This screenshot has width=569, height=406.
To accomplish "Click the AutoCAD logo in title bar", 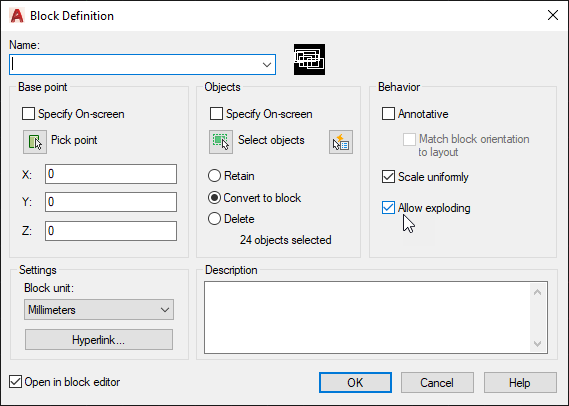I will 17,16.
